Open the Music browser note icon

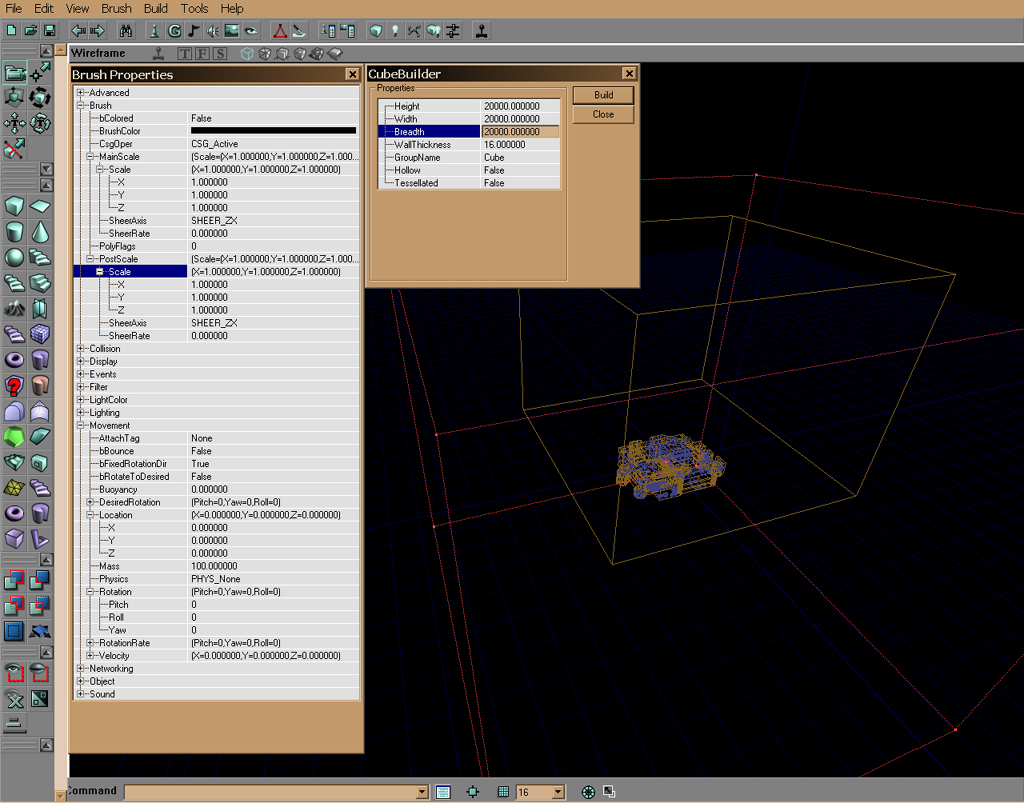193,31
